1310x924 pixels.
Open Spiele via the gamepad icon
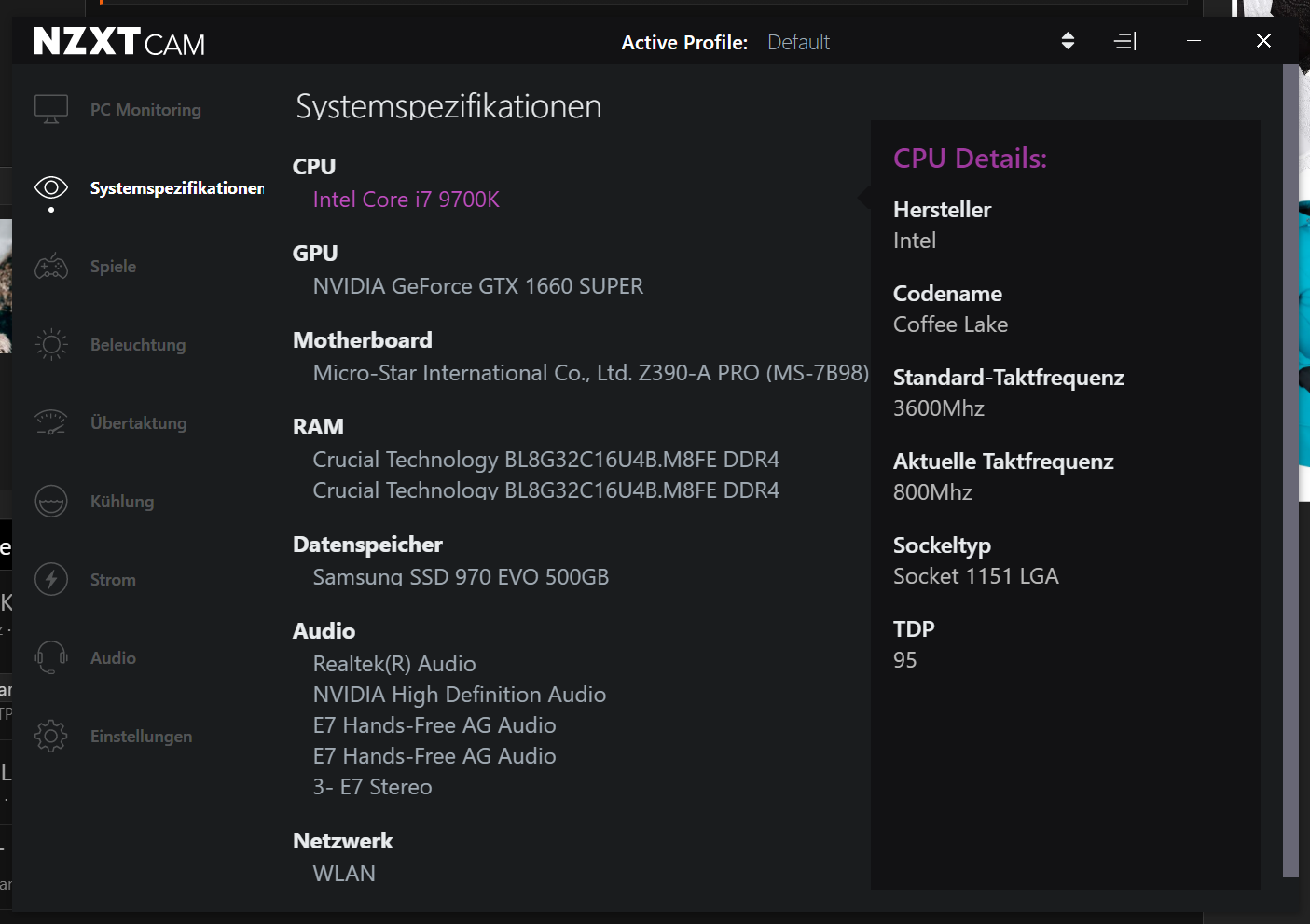tap(51, 267)
